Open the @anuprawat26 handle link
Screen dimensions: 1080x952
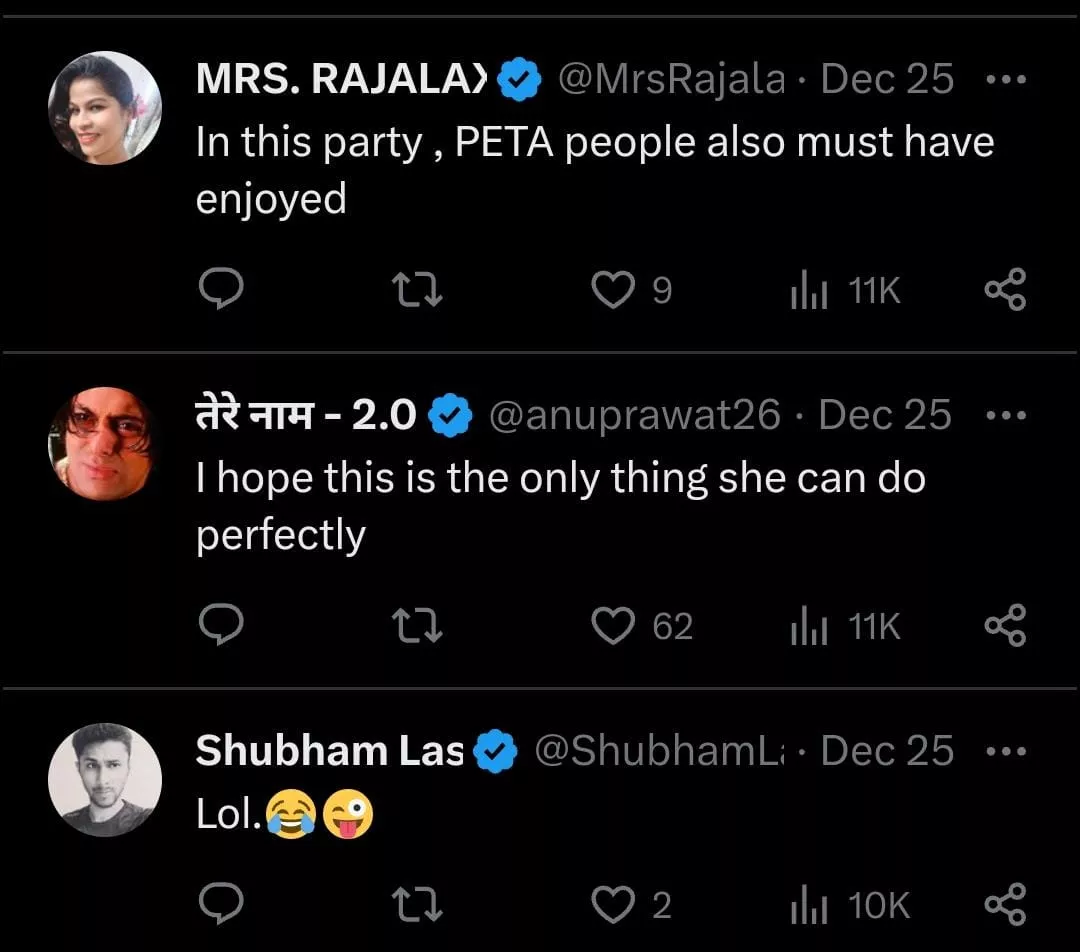(x=633, y=416)
